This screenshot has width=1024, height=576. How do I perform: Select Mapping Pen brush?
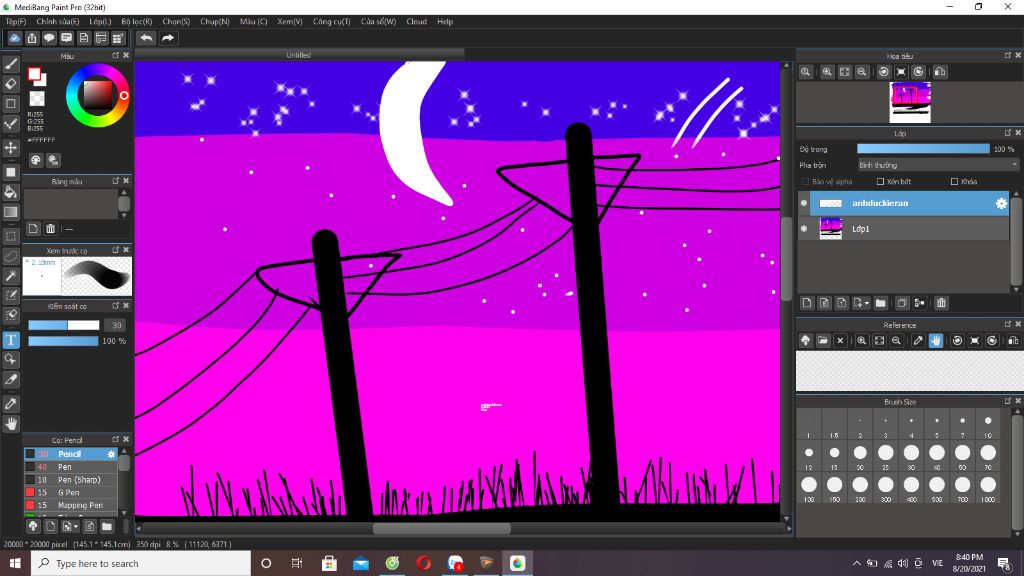point(71,505)
